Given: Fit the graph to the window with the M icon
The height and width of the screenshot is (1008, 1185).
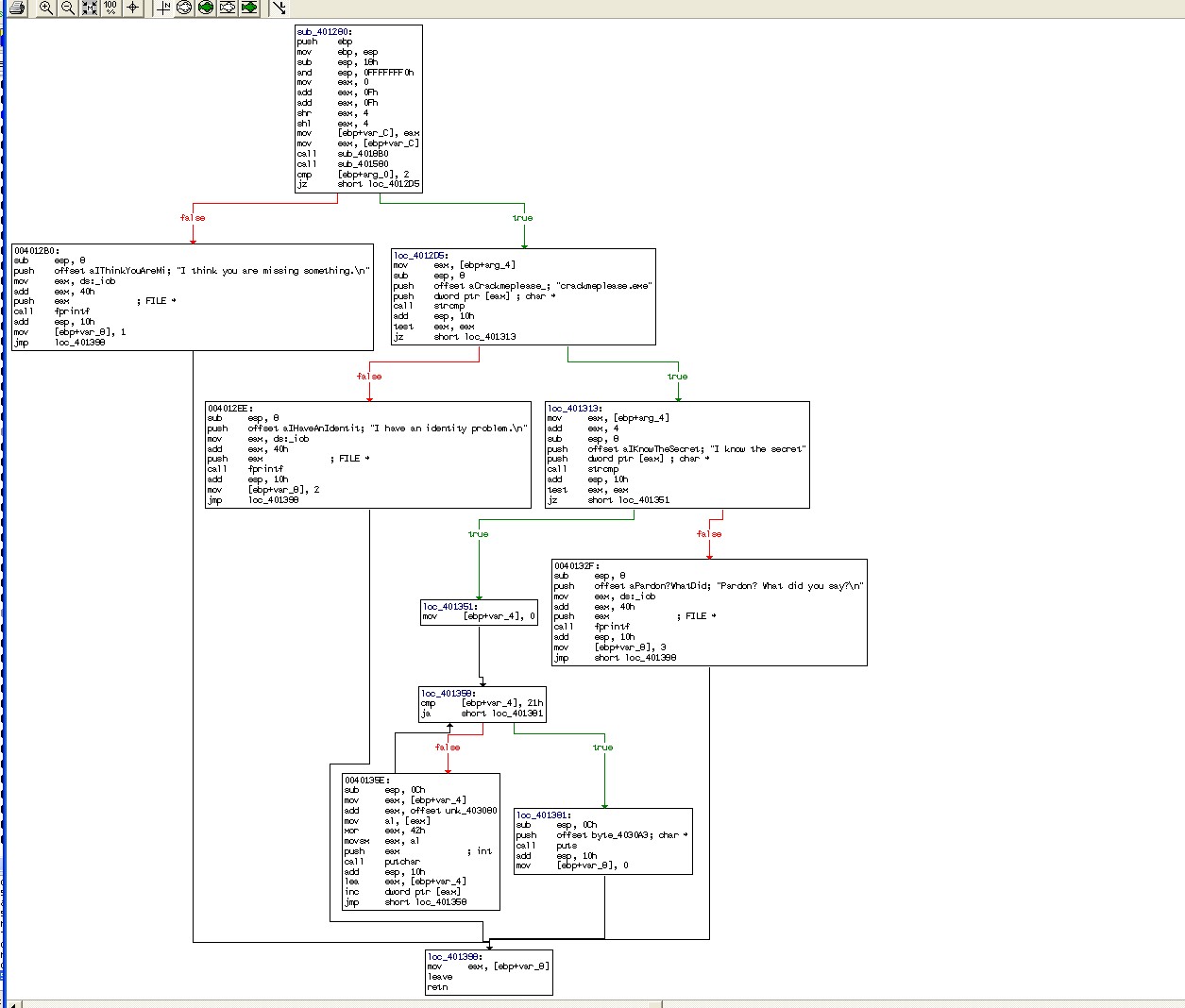Looking at the screenshot, I should [90, 8].
